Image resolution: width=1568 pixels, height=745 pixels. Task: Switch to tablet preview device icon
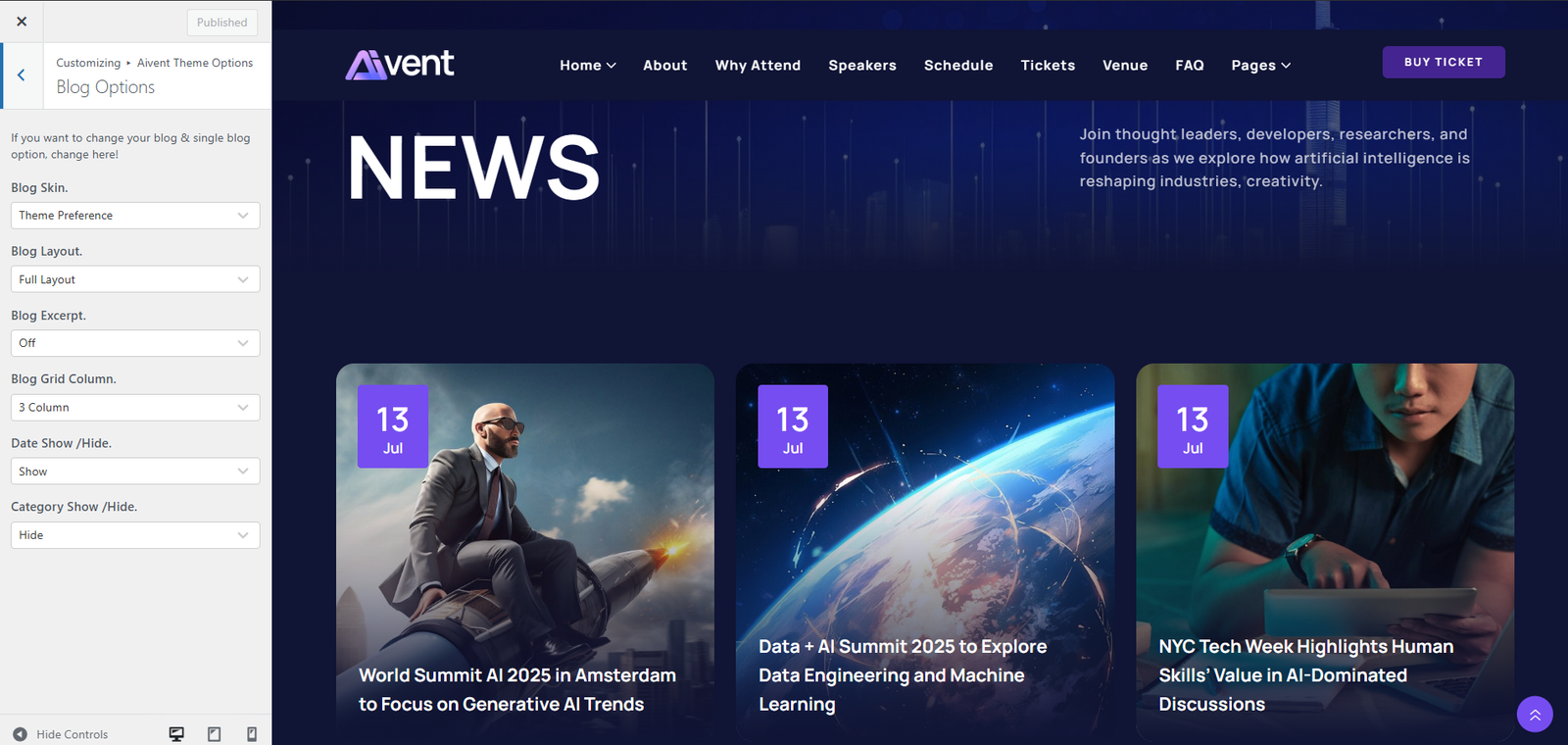215,734
